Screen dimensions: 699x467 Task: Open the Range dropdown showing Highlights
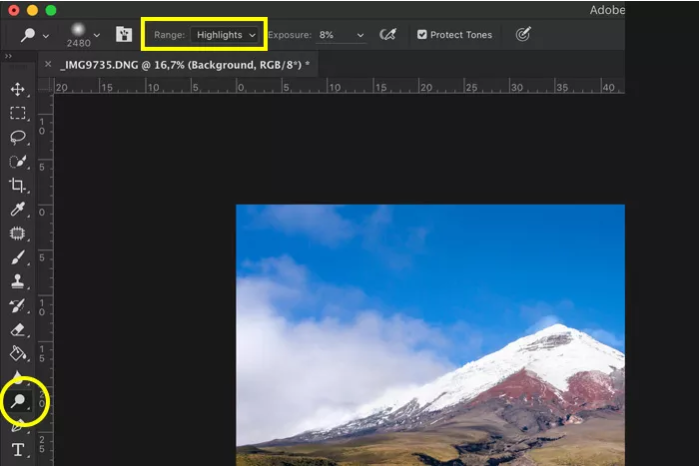226,35
